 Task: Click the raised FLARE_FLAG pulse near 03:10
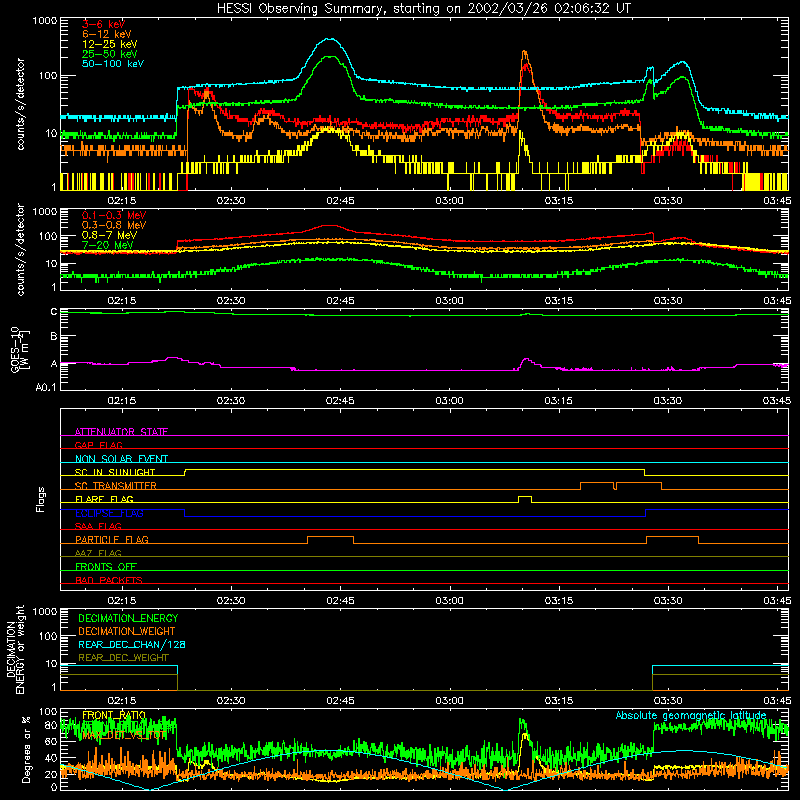(x=525, y=498)
